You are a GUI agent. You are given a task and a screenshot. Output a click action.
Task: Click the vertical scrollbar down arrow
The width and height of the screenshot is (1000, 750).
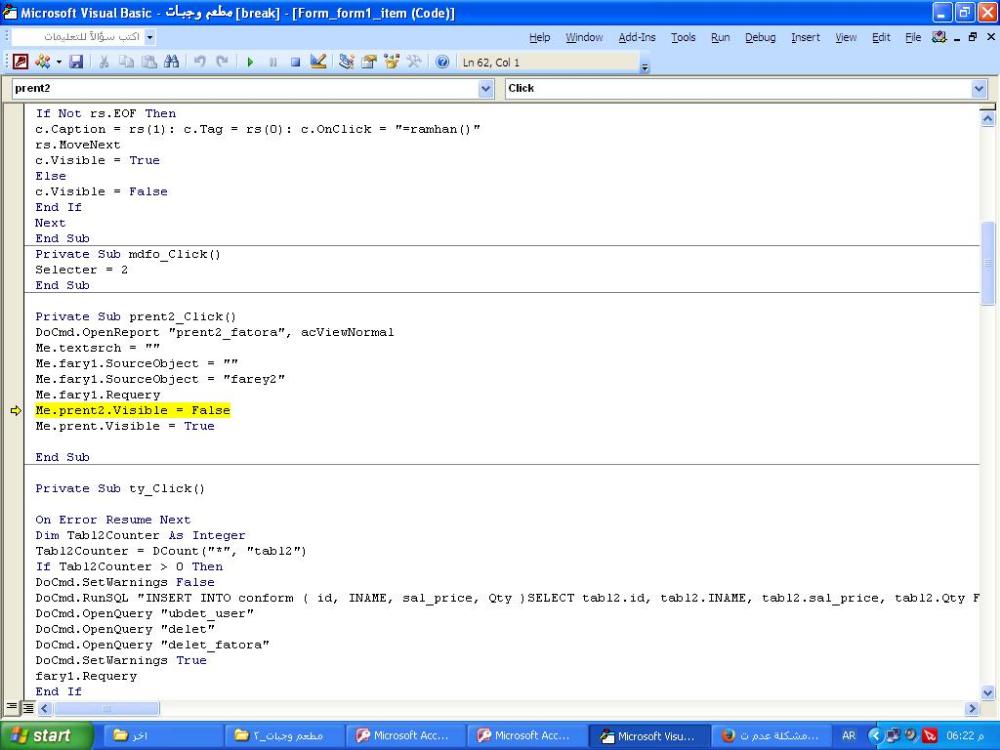pyautogui.click(x=987, y=692)
